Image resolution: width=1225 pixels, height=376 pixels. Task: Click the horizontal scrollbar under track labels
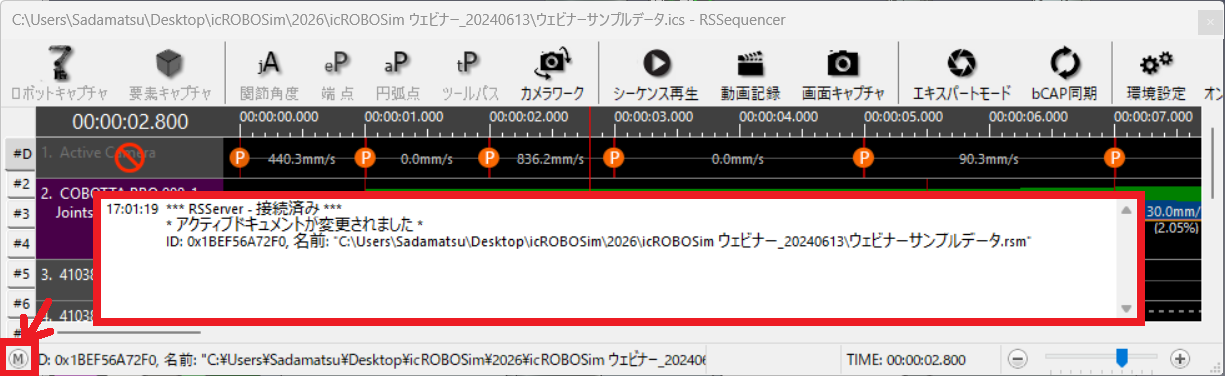point(129,331)
